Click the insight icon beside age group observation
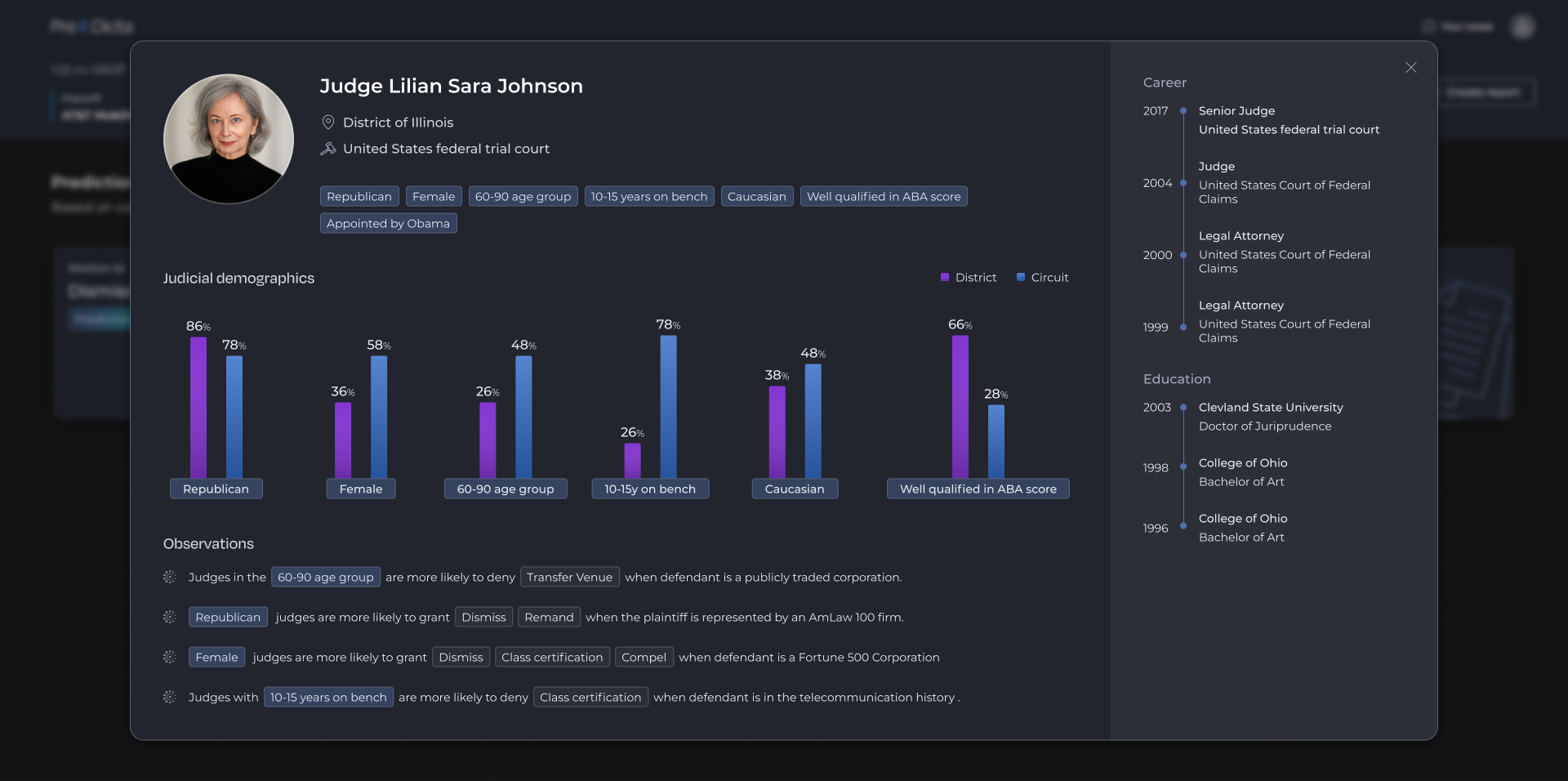Viewport: 1568px width, 781px height. (x=170, y=577)
